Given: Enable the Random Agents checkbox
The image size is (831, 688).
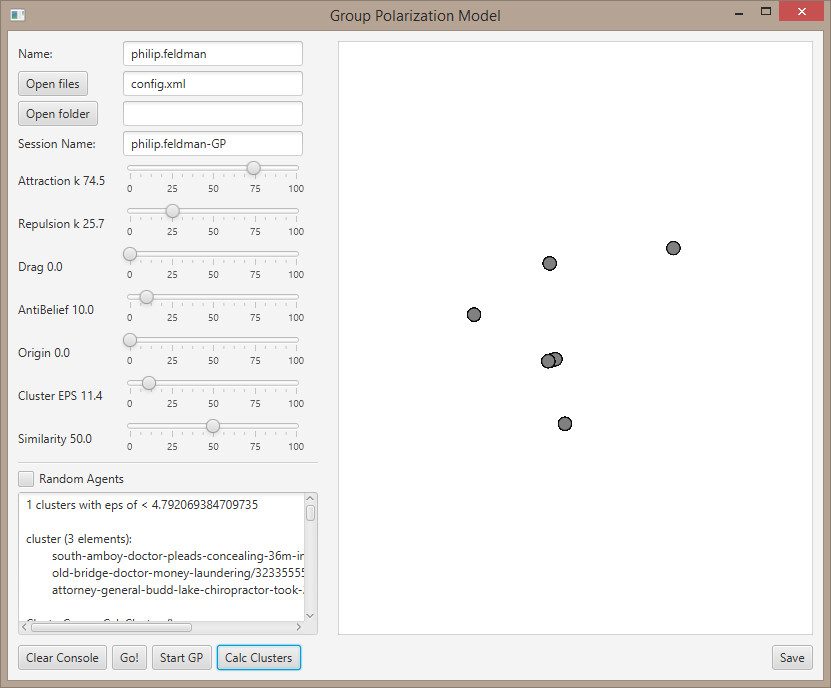Looking at the screenshot, I should click(x=27, y=479).
